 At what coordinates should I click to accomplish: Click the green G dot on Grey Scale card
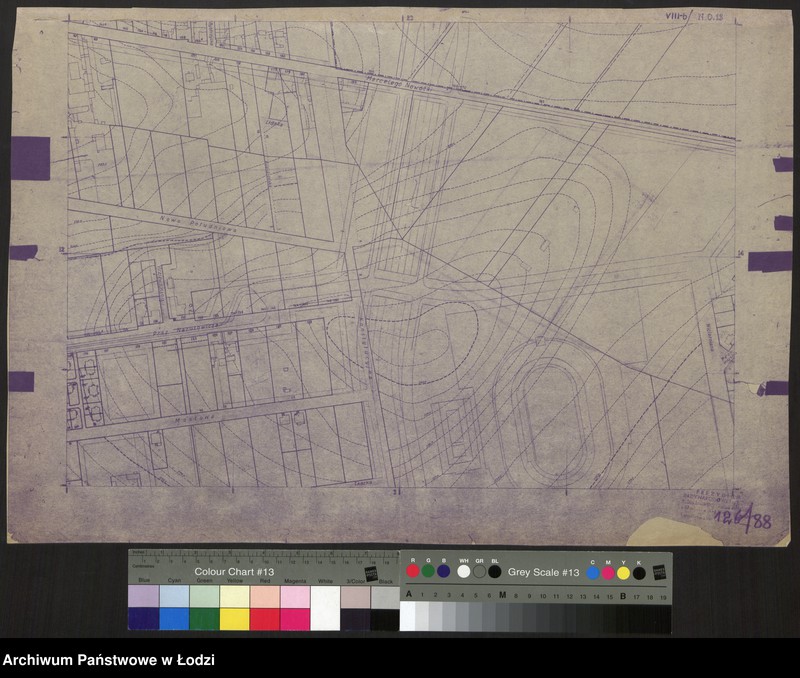coord(428,571)
